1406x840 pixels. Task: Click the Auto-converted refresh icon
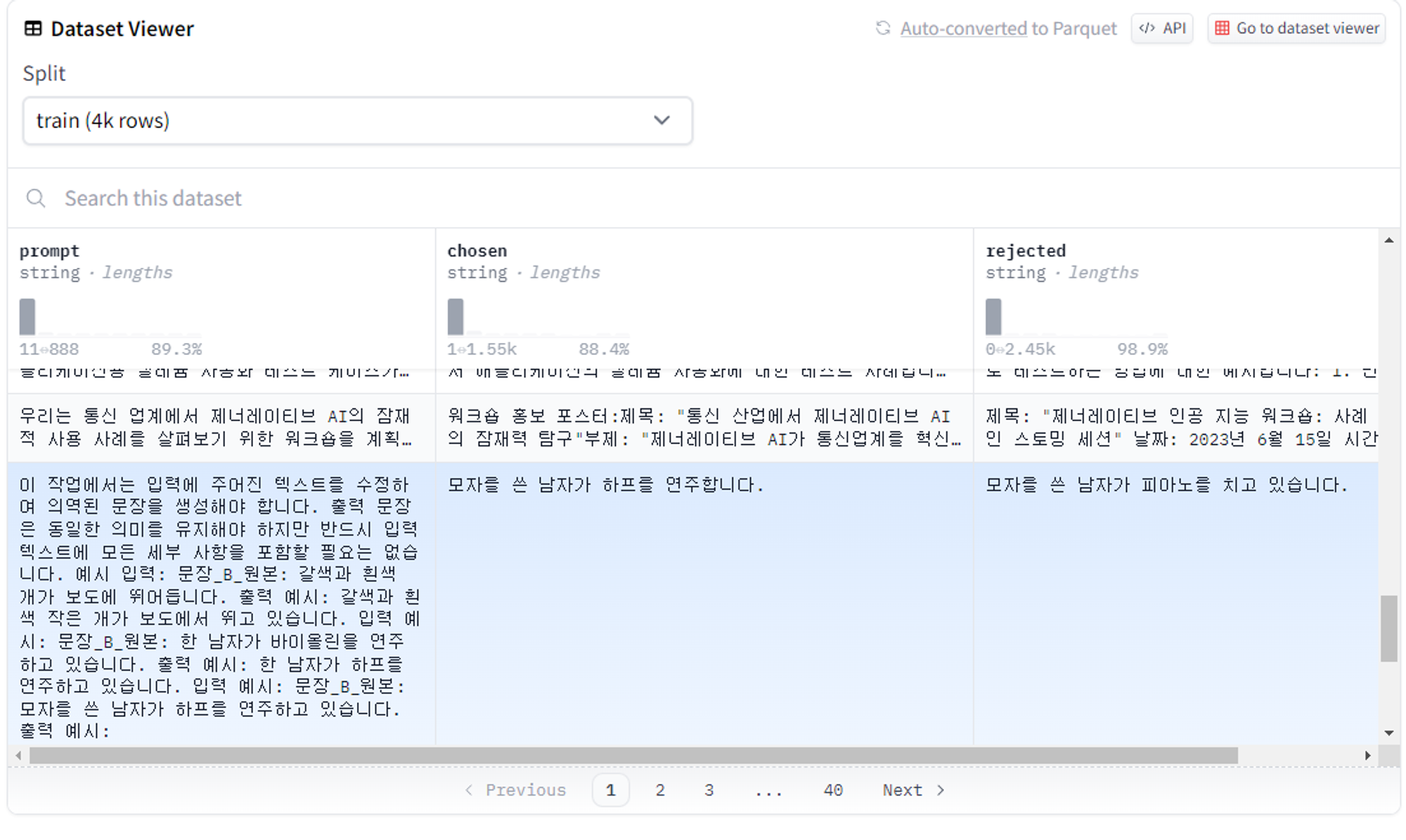pyautogui.click(x=883, y=28)
